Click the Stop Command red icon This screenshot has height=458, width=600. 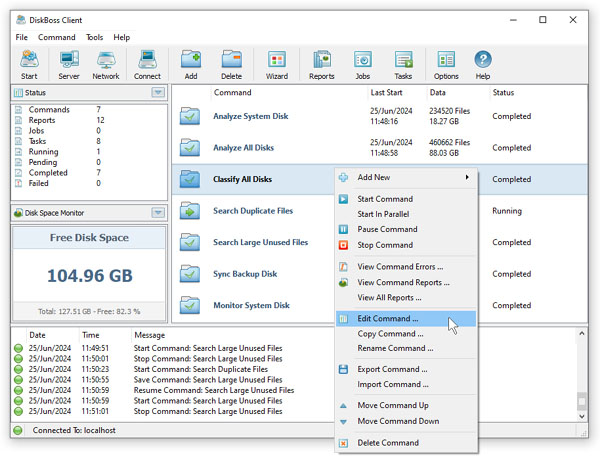(x=344, y=245)
